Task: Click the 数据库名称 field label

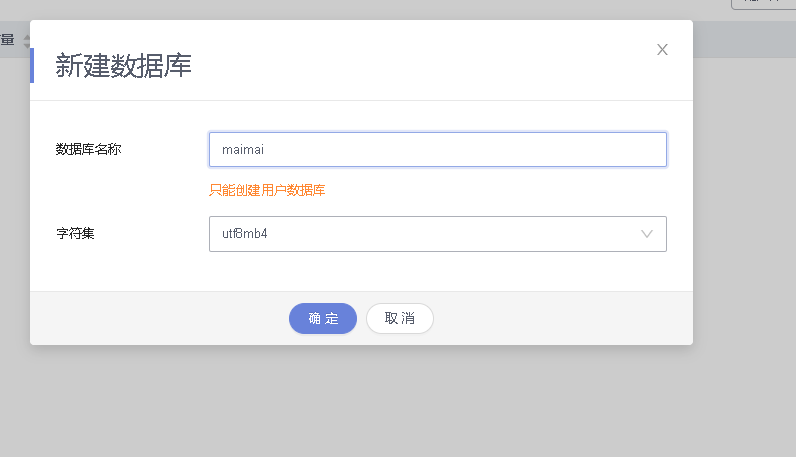Action: coord(88,150)
